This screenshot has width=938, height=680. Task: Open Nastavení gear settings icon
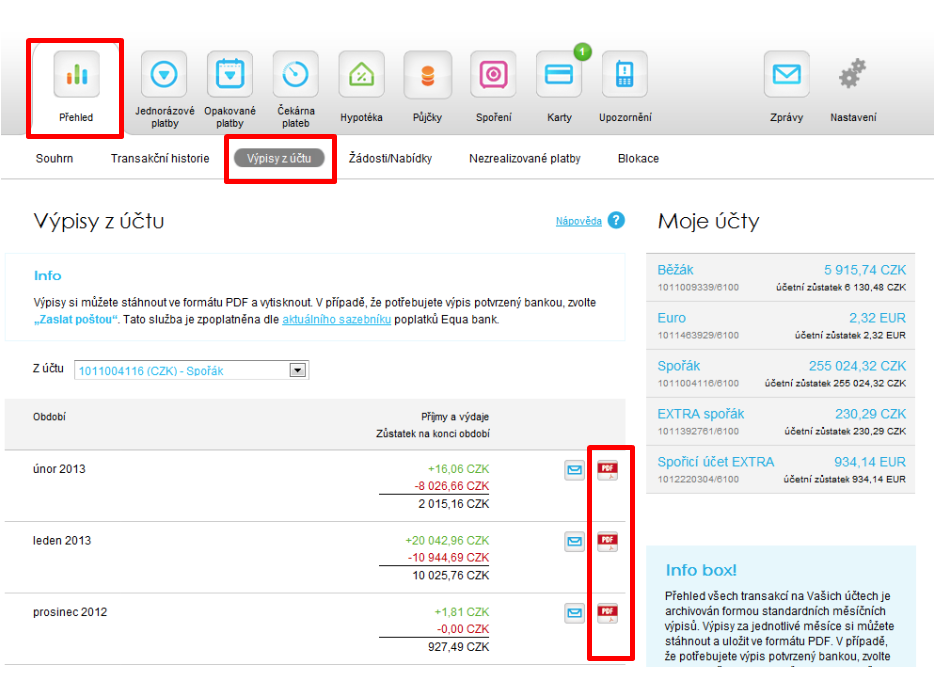(852, 76)
